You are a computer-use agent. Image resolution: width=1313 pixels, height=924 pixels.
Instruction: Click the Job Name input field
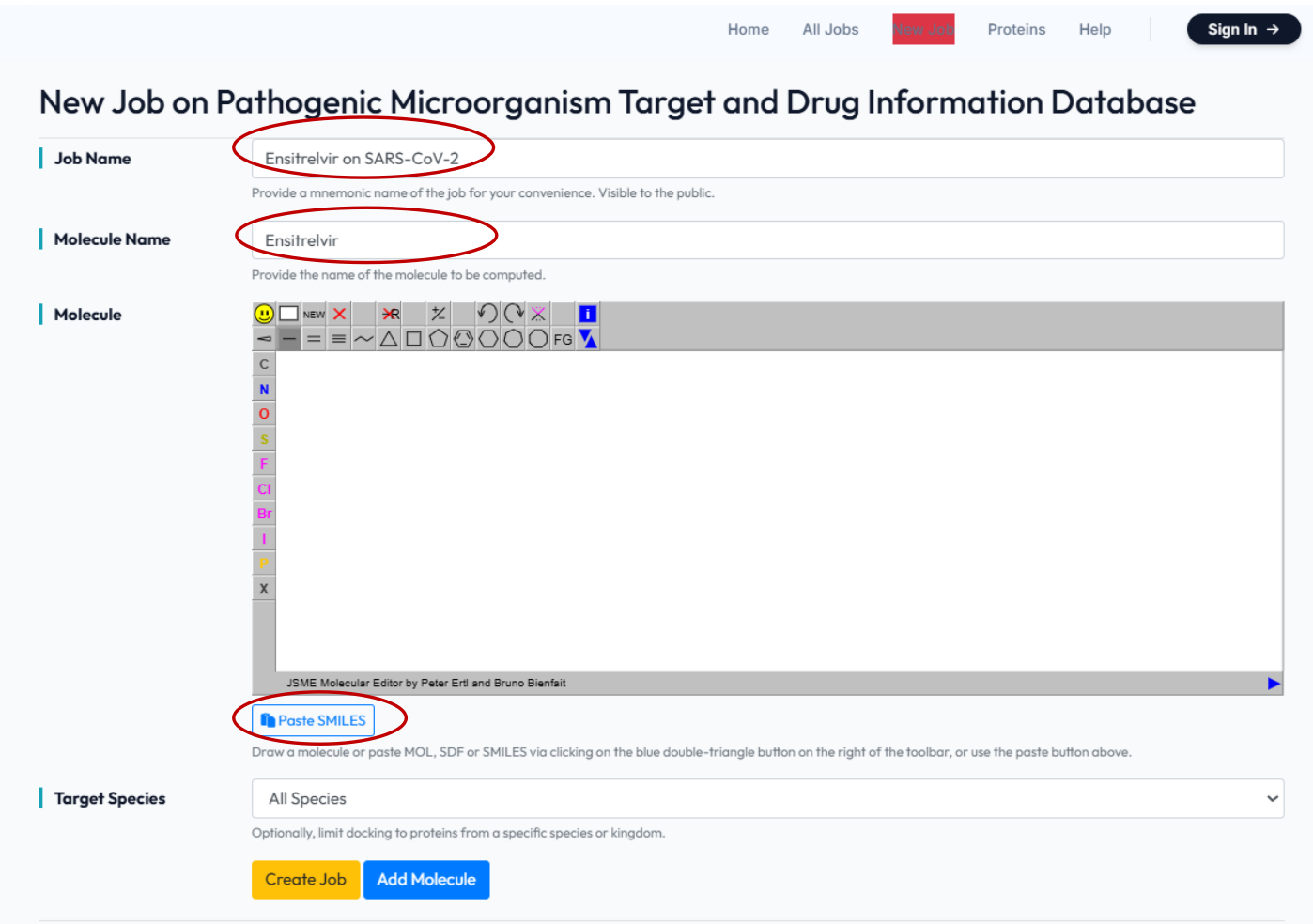(767, 159)
